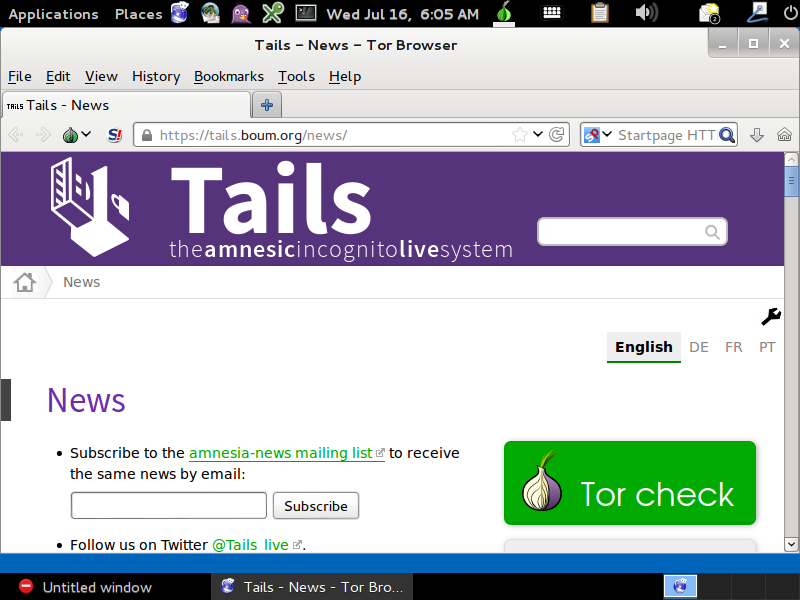Select the workspace showing the browser icon

(x=680, y=586)
